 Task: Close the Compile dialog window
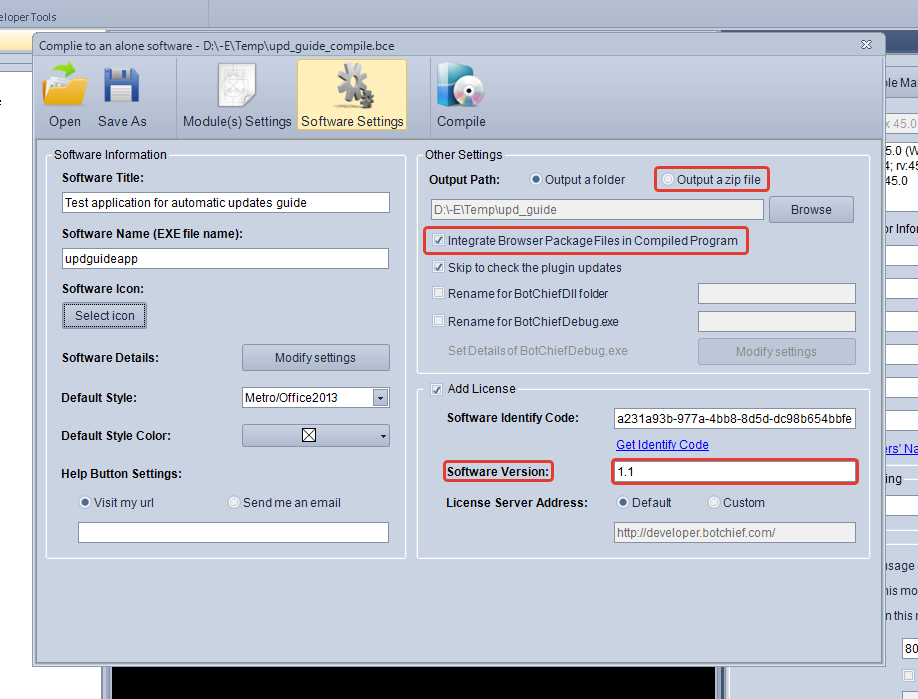tap(866, 45)
